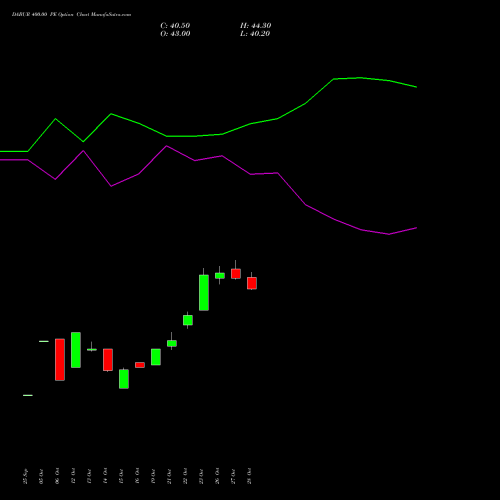Select the red candle above 14 Oct
The width and height of the screenshot is (500, 500).
(108, 360)
